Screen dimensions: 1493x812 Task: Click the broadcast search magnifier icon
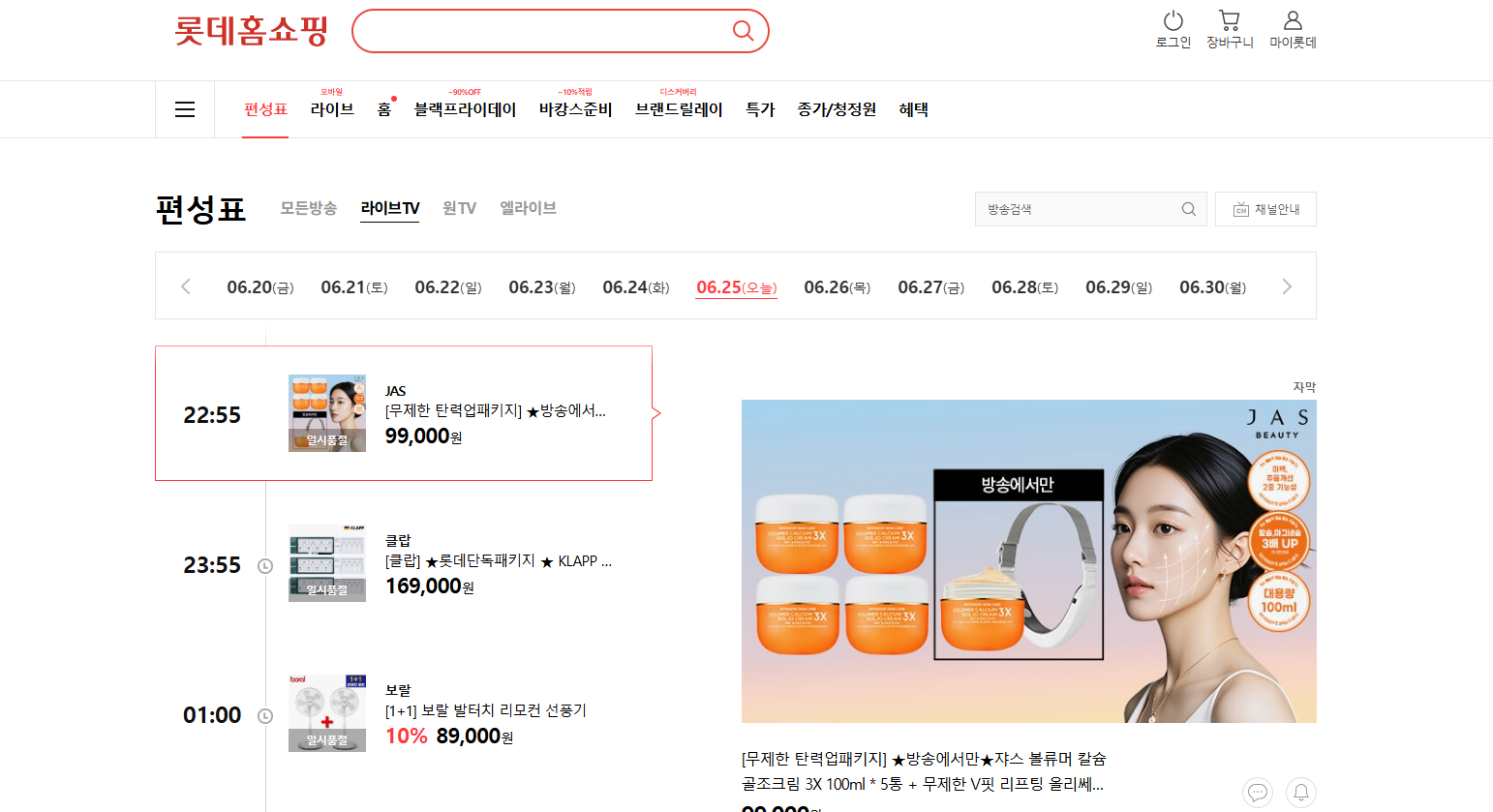[1189, 209]
